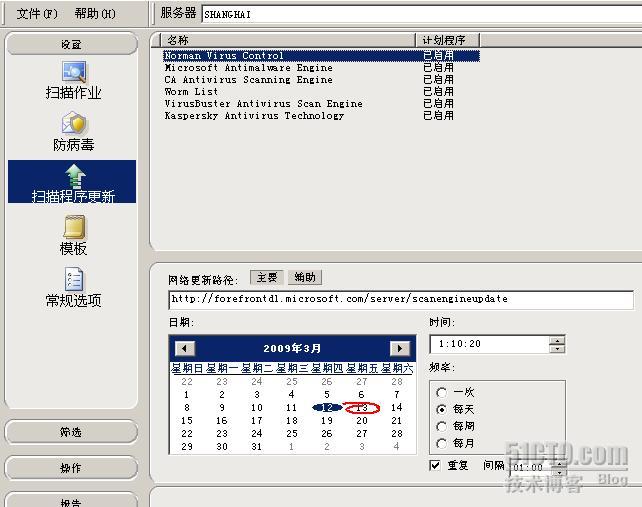Open the 帮助(H) menu

pyautogui.click(x=95, y=14)
